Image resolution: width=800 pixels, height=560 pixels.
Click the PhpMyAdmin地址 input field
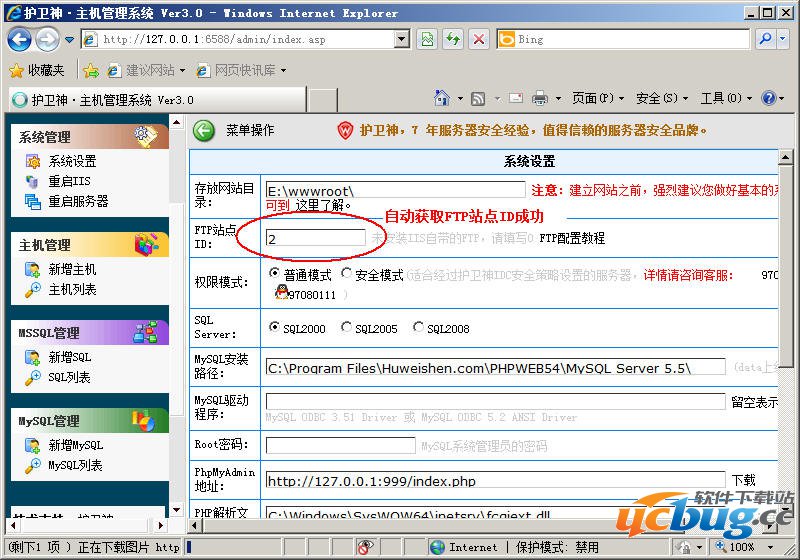(x=495, y=480)
